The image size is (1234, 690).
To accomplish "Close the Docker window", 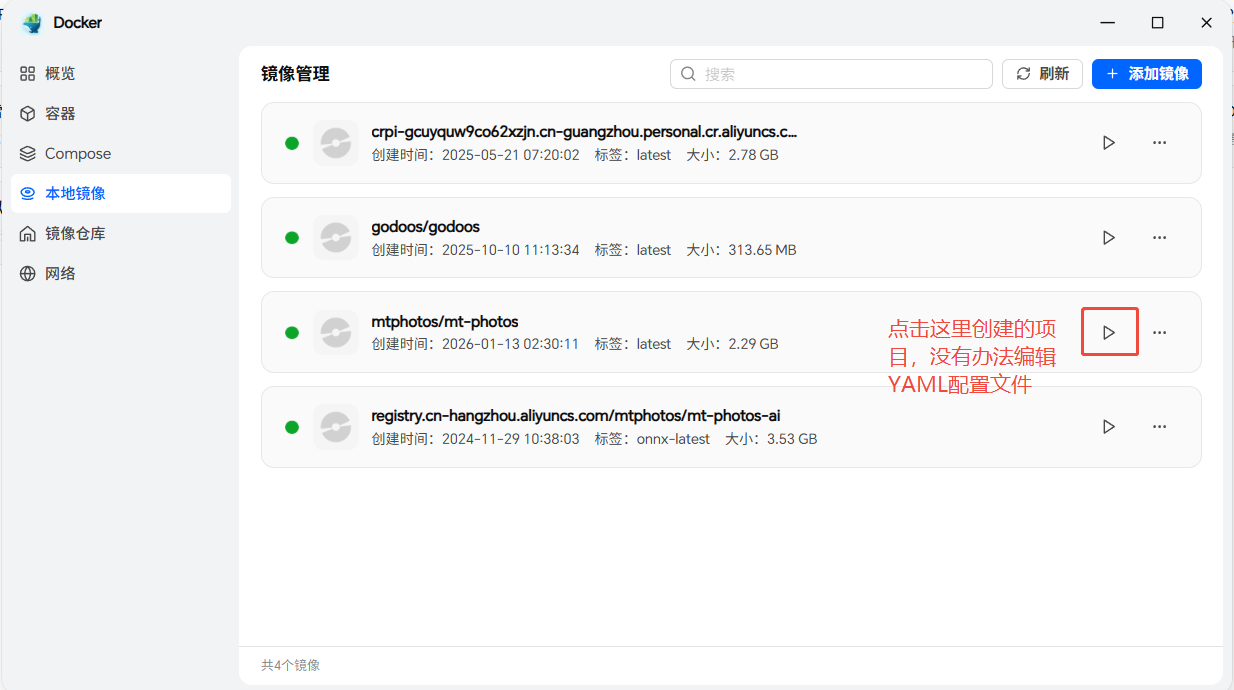I will 1207,22.
